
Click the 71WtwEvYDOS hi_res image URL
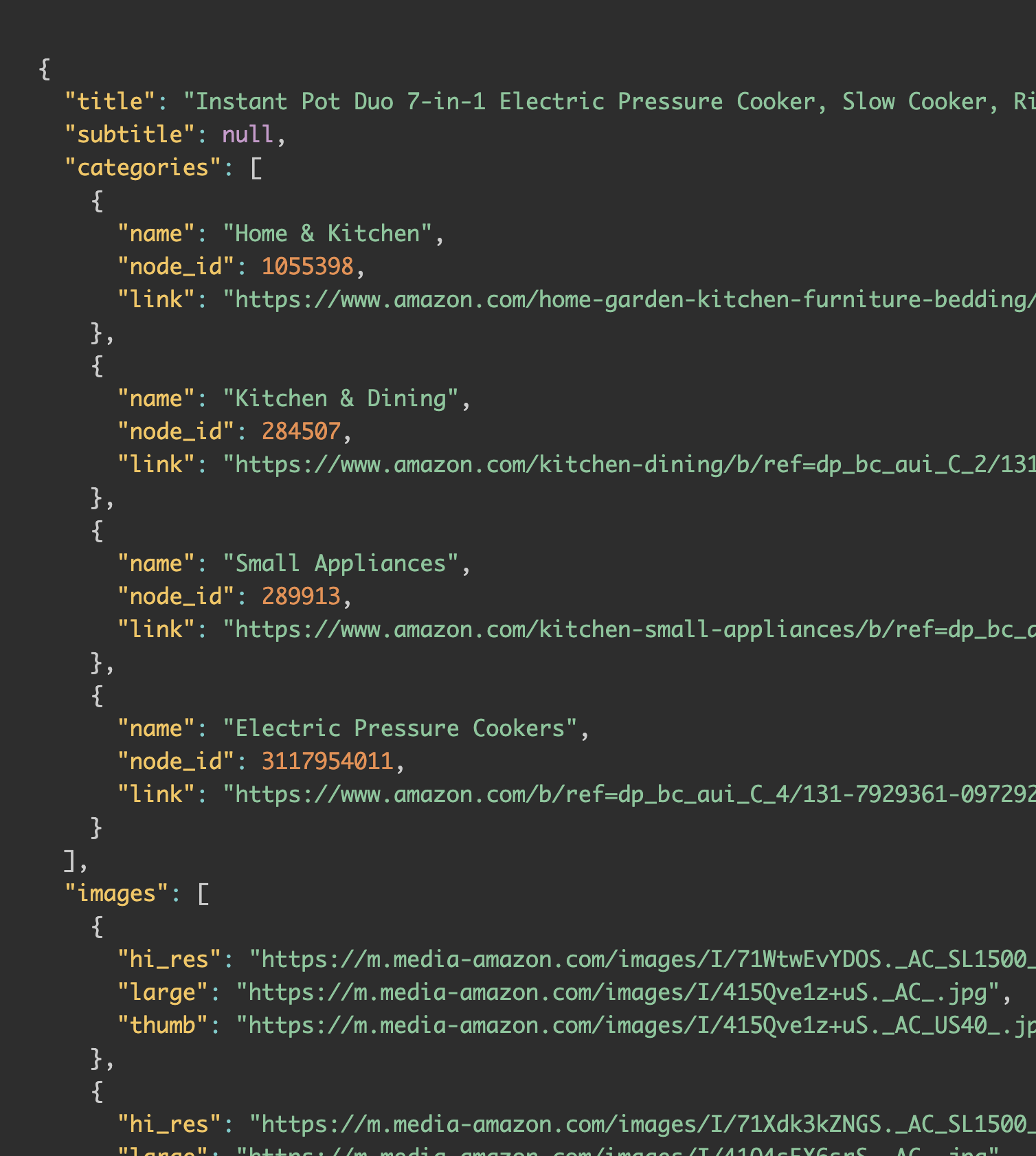click(642, 959)
